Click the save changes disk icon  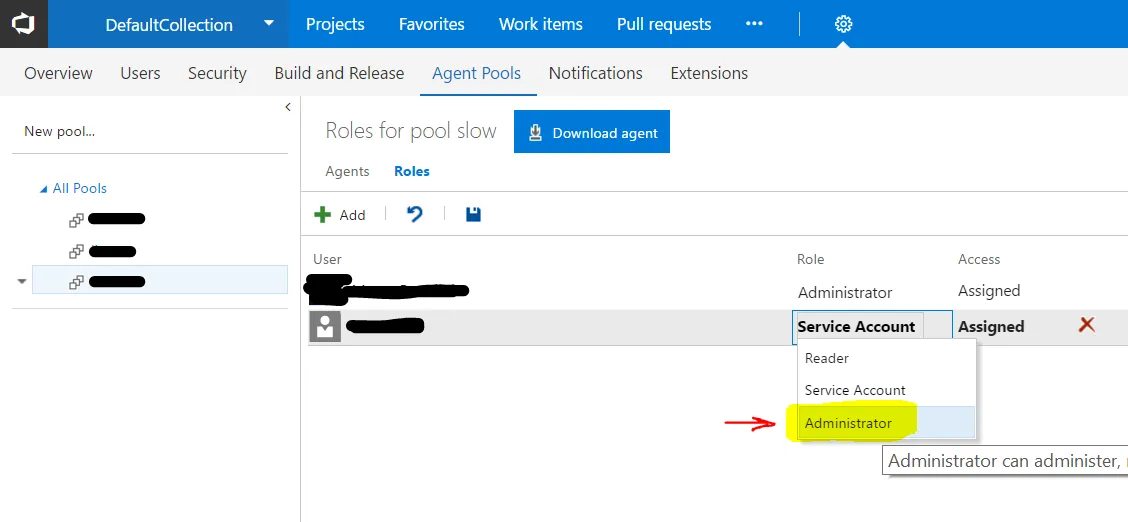pos(474,214)
